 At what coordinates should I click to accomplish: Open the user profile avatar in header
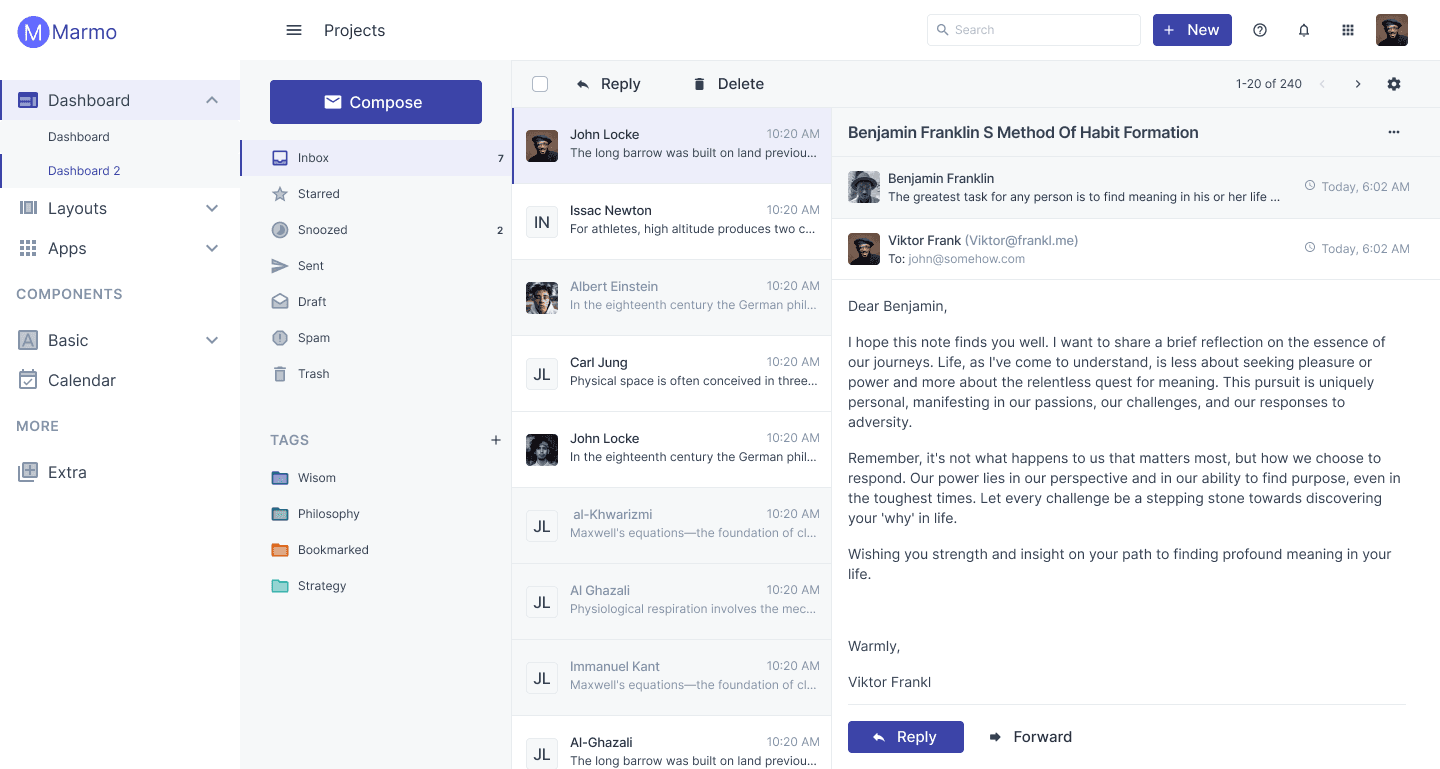tap(1392, 30)
